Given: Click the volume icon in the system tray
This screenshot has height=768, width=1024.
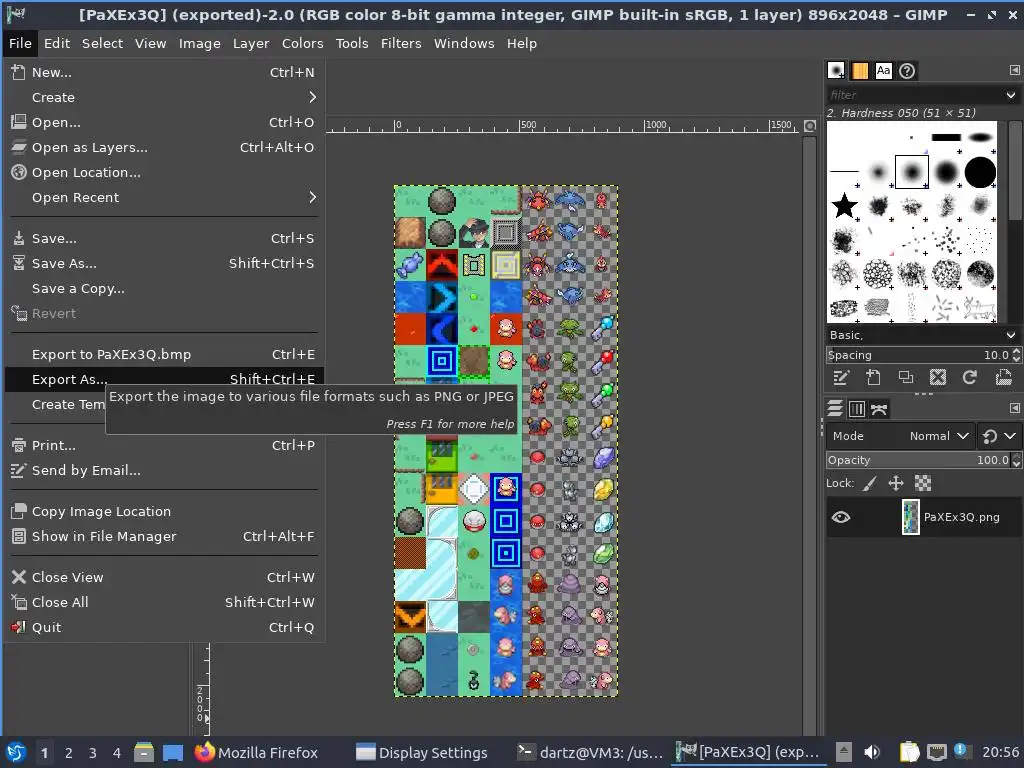Looking at the screenshot, I should 872,752.
